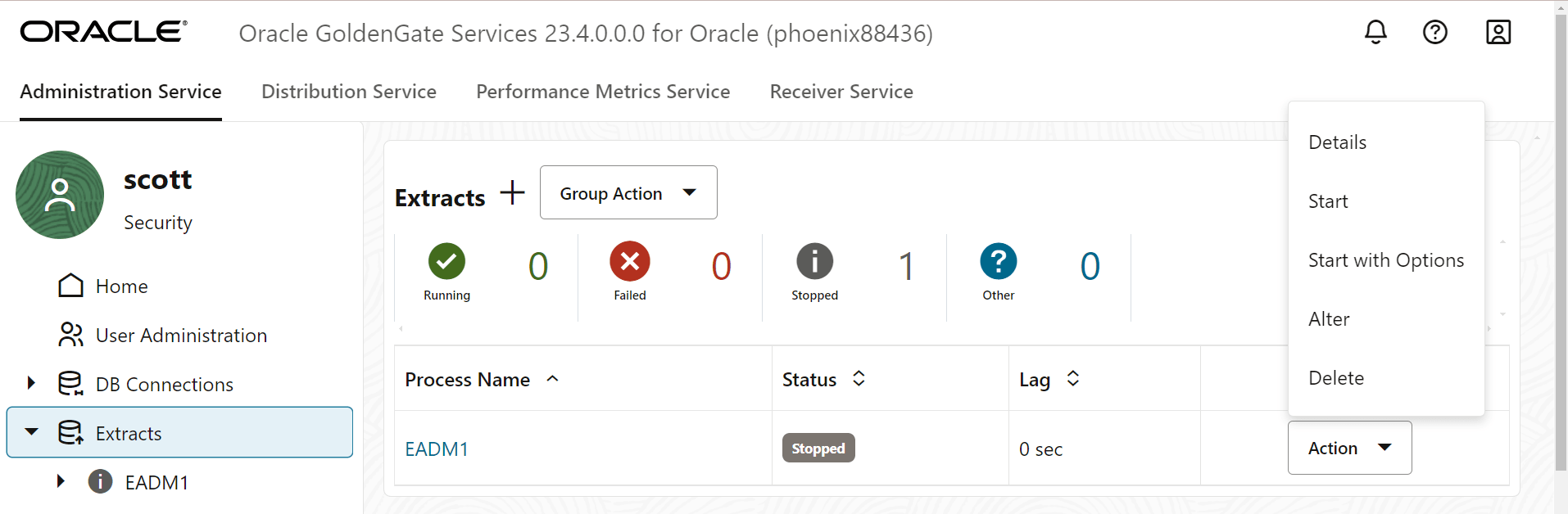Screen dimensions: 1568x514
Task: Click the red Failed status icon
Action: click(630, 262)
